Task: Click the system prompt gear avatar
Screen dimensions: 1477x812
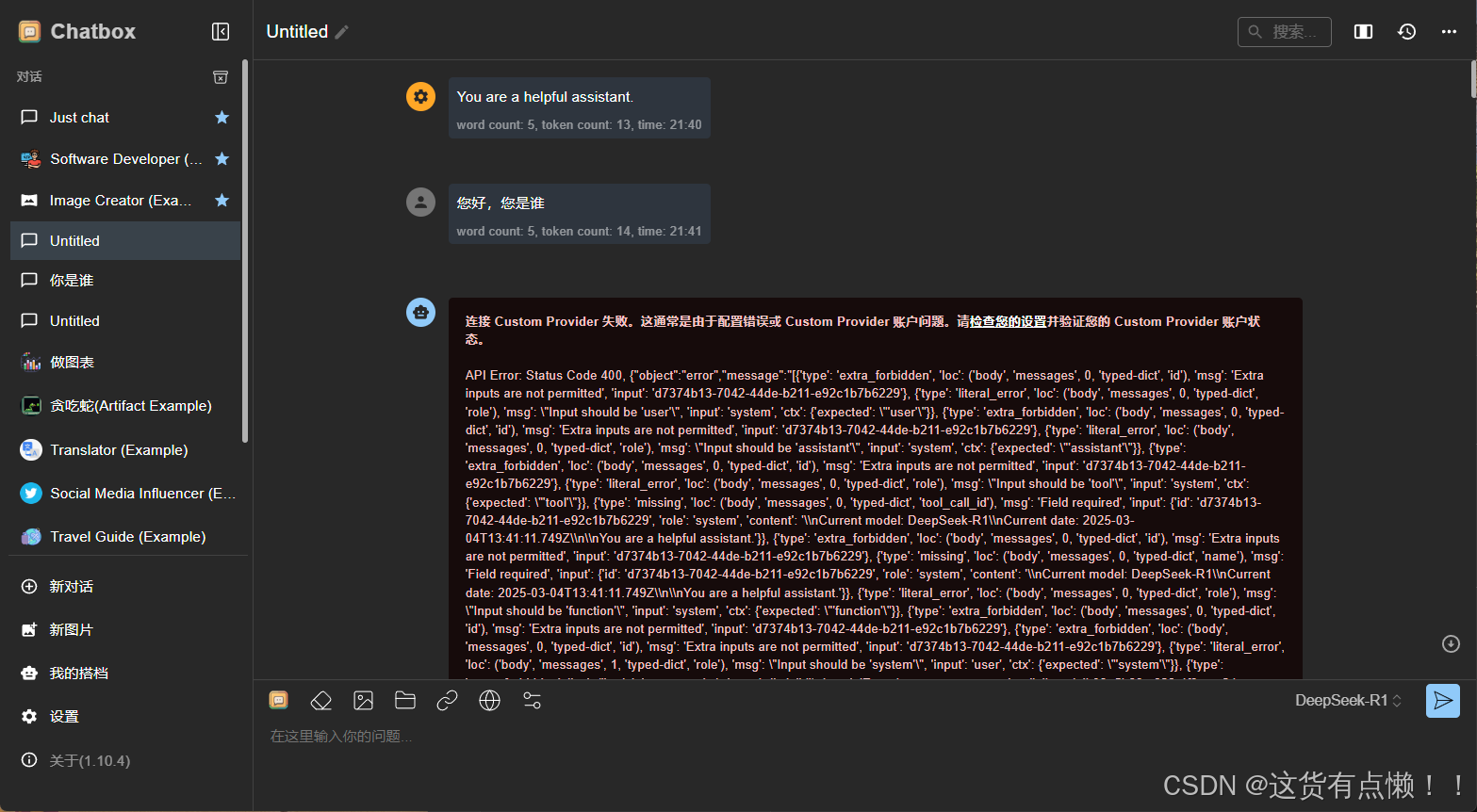Action: tap(420, 96)
